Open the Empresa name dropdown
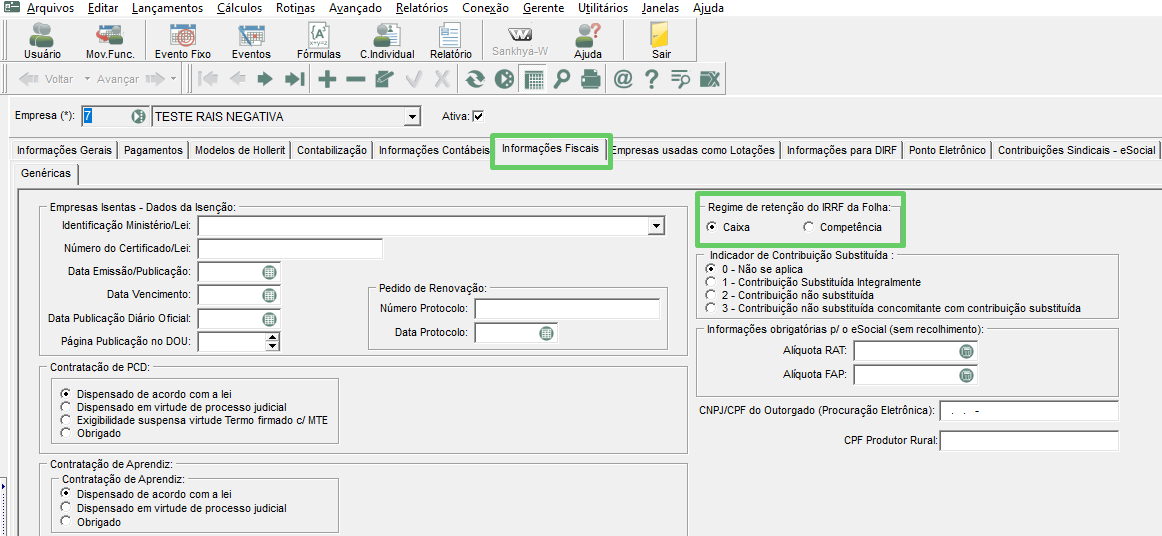The width and height of the screenshot is (1162, 536). [412, 116]
